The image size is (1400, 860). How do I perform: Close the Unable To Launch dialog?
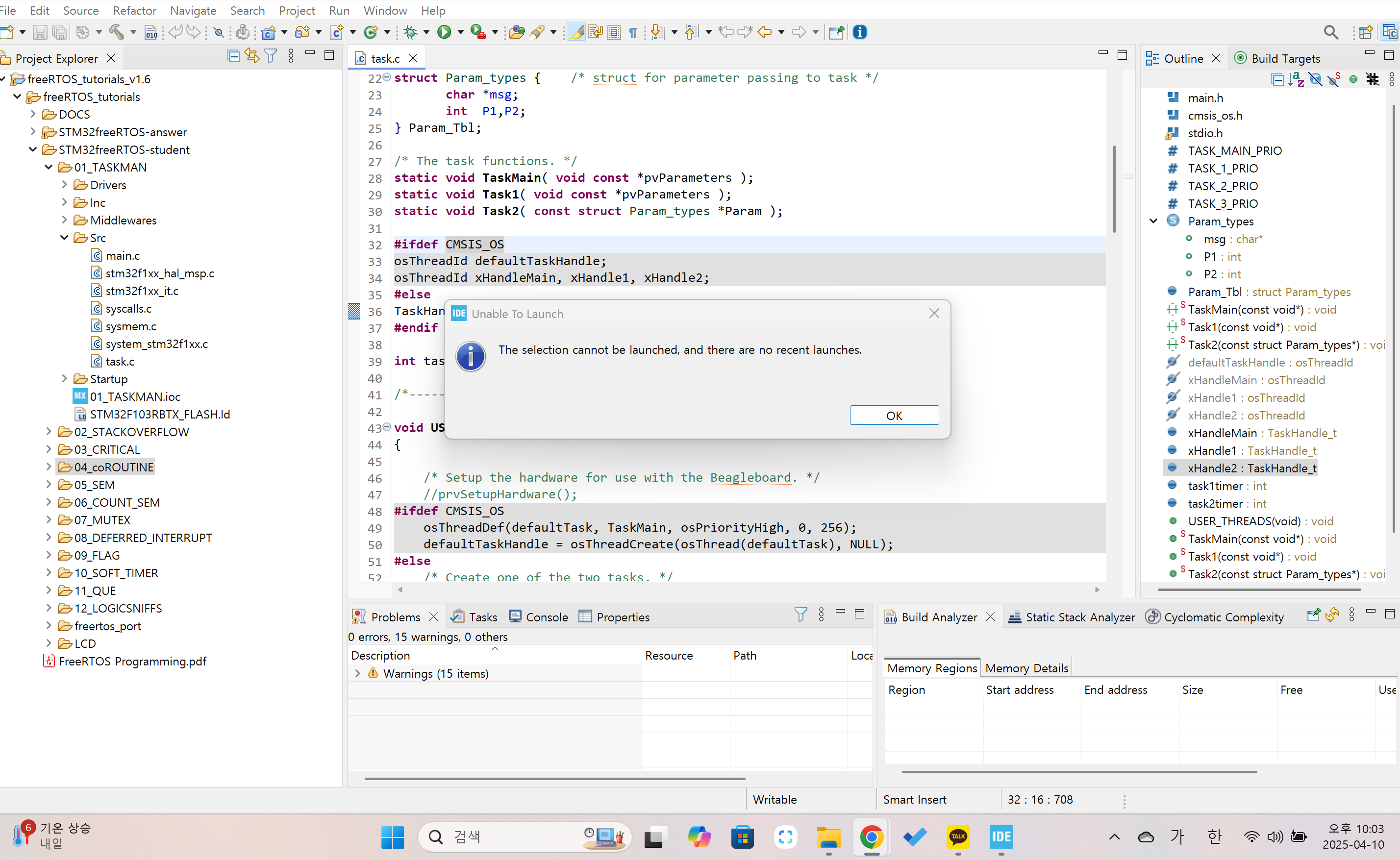(934, 314)
